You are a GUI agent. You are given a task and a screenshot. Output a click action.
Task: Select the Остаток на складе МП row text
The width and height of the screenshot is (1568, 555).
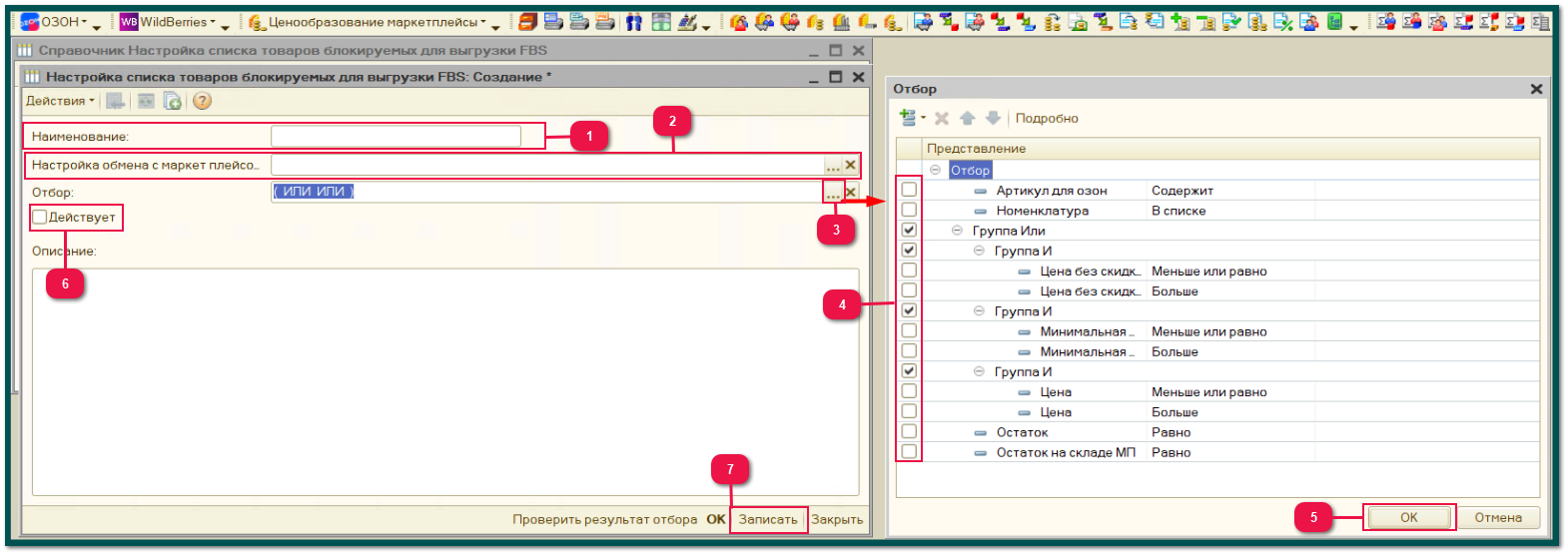click(1066, 452)
